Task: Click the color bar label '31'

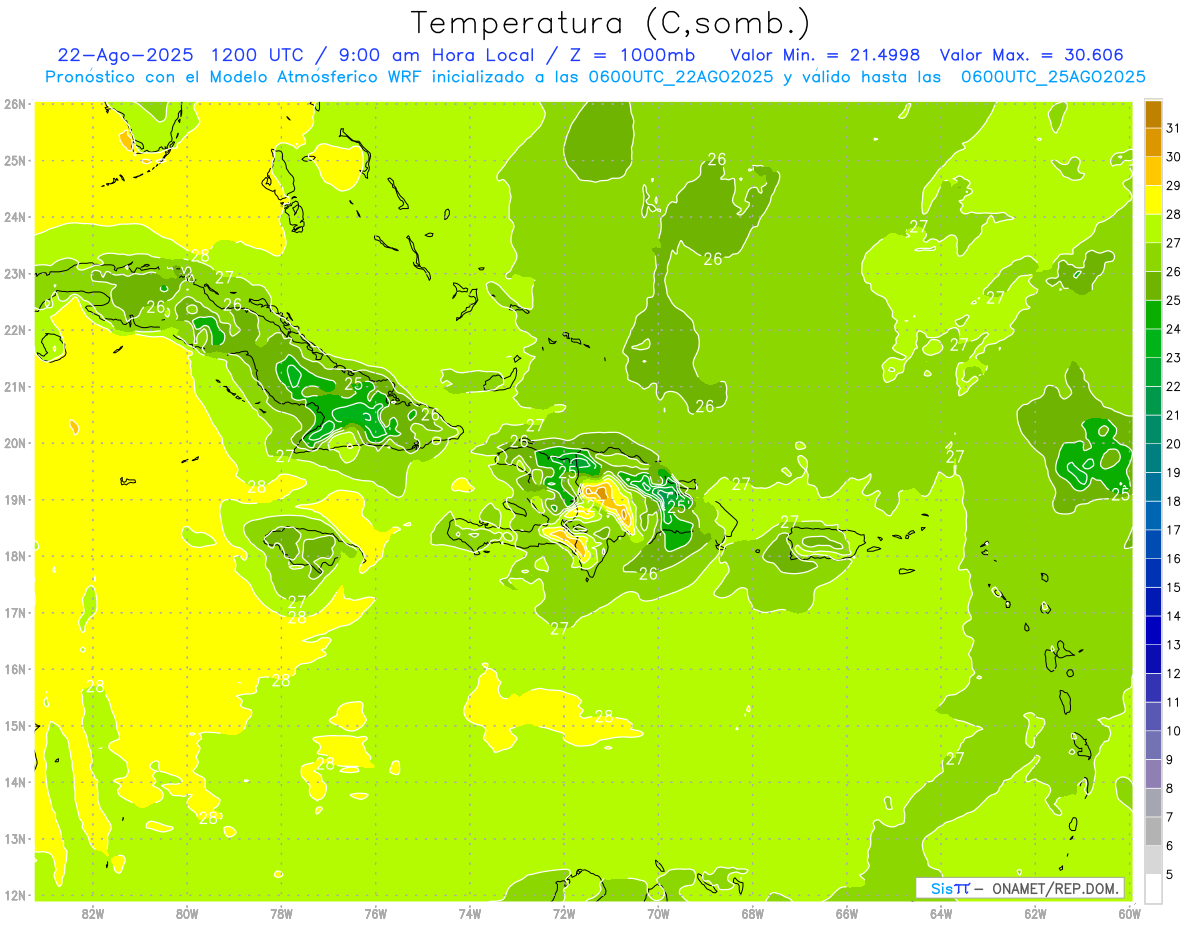Action: [1174, 128]
